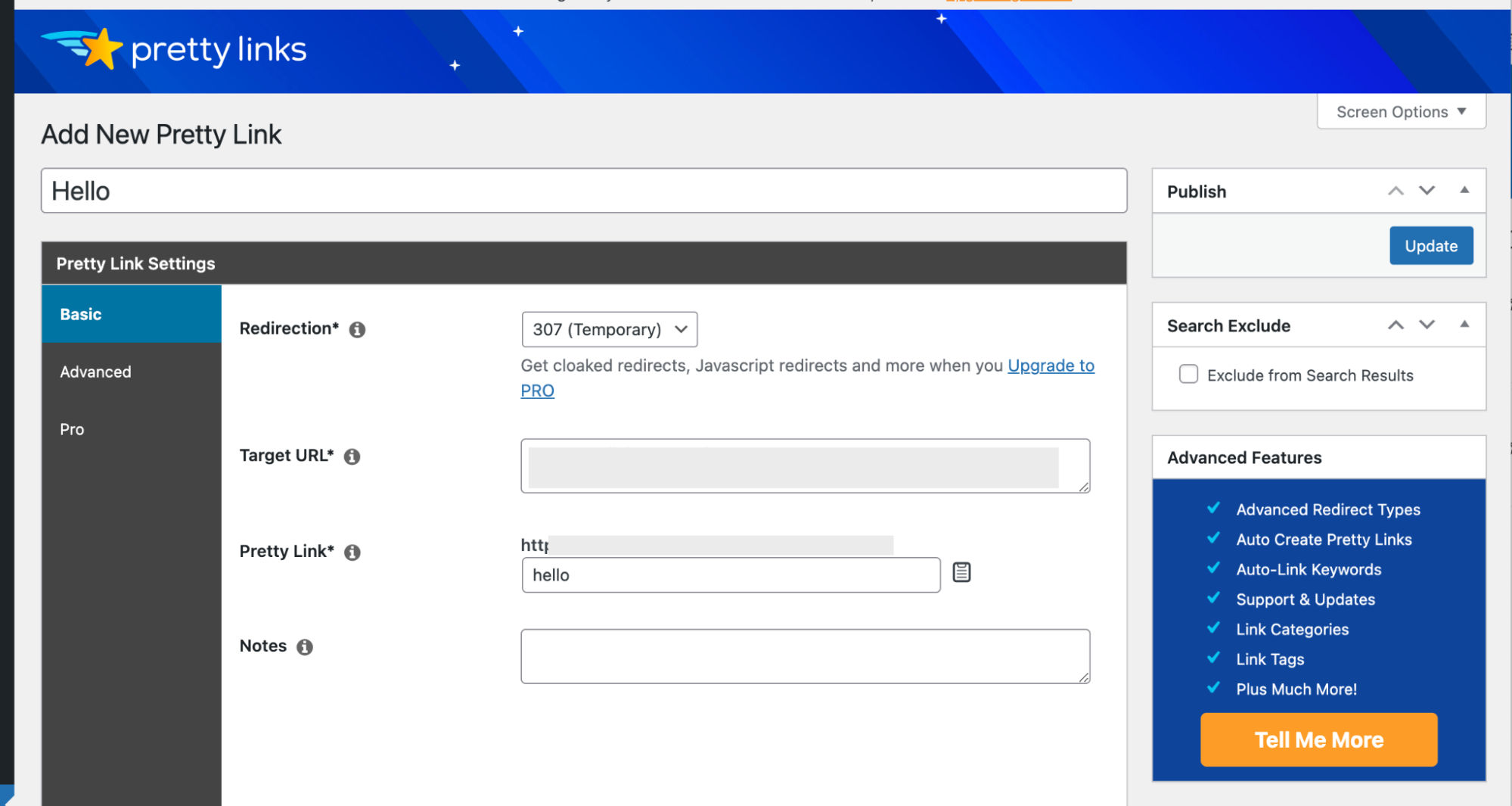Click Tell Me More button
Image resolution: width=1512 pixels, height=806 pixels.
point(1318,739)
